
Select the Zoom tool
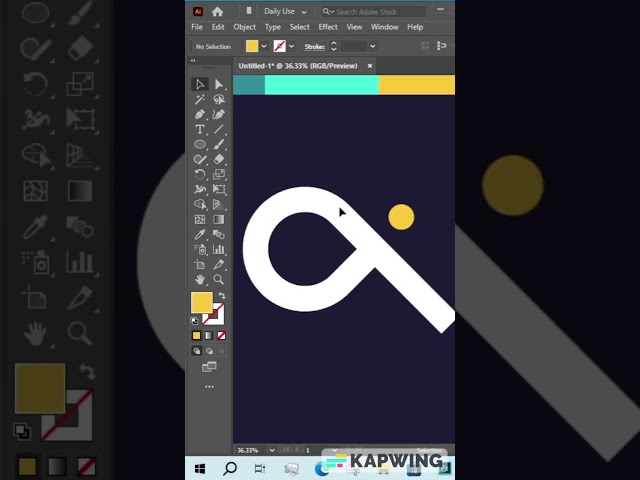click(219, 280)
